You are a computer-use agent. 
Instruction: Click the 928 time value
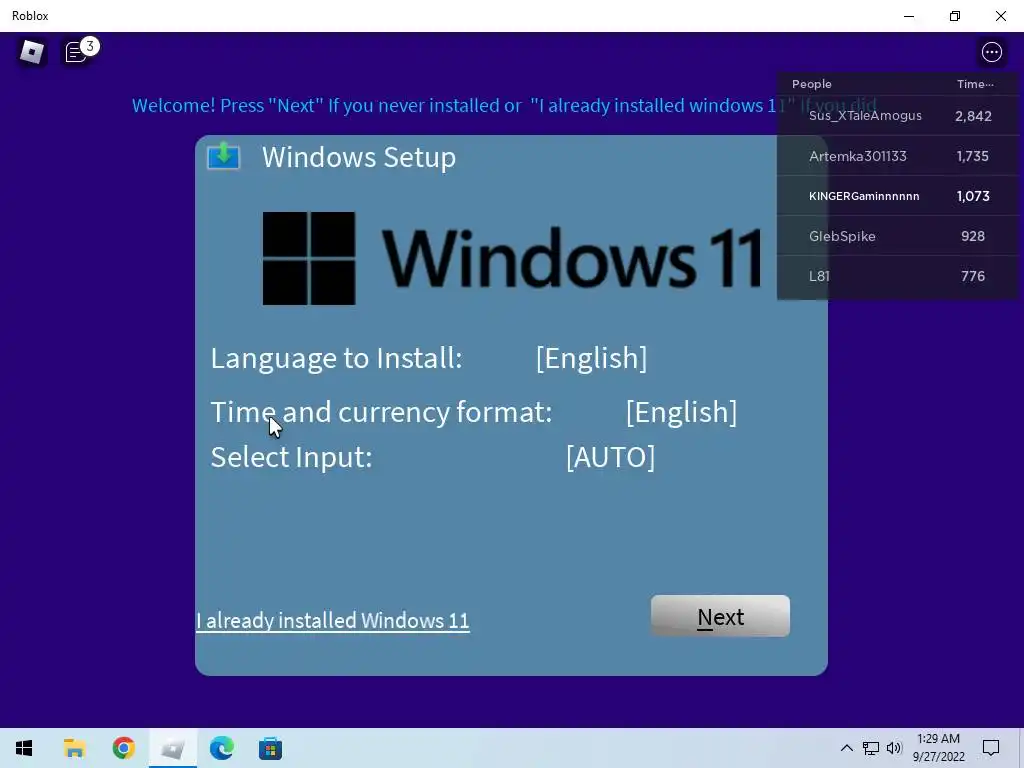coord(973,236)
